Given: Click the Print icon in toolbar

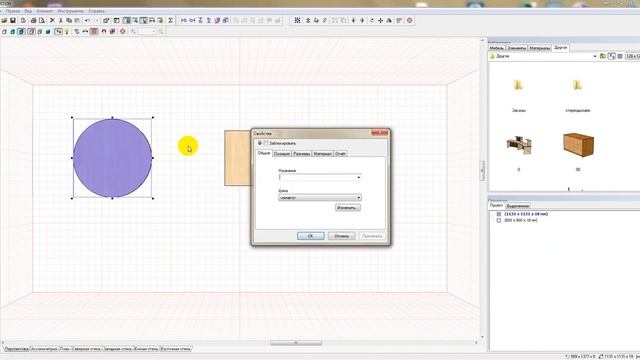Looking at the screenshot, I should tap(33, 20).
